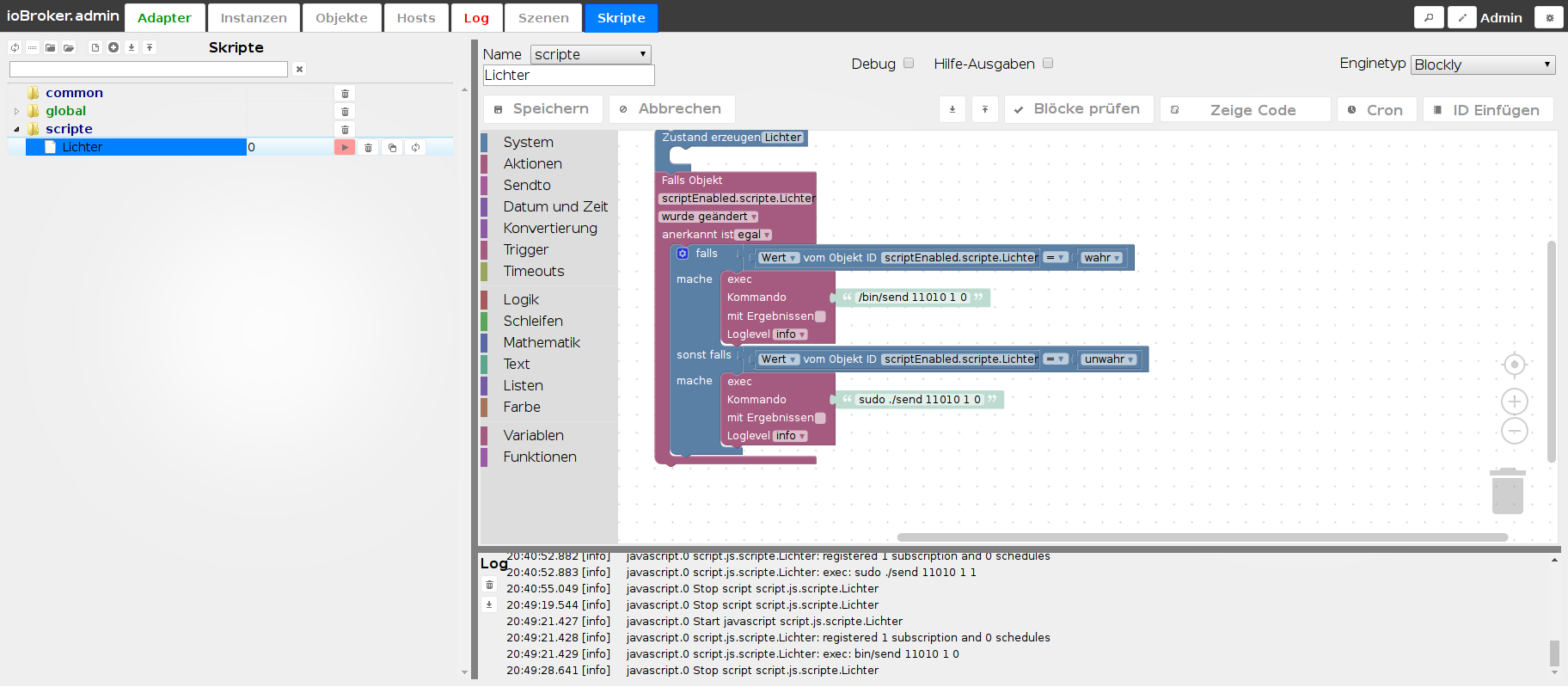Delete the global folder
This screenshot has height=687, width=1568.
[x=345, y=111]
